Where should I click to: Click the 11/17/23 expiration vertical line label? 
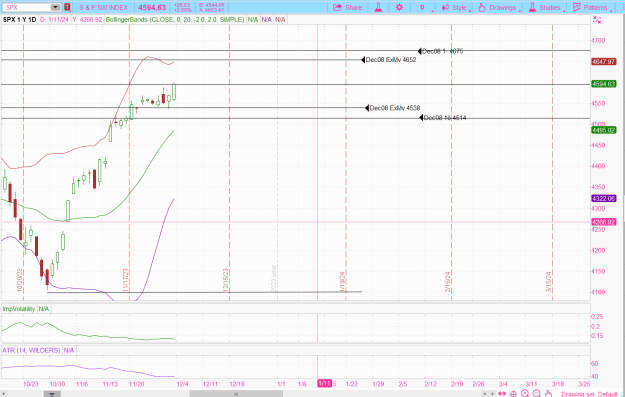click(x=126, y=280)
